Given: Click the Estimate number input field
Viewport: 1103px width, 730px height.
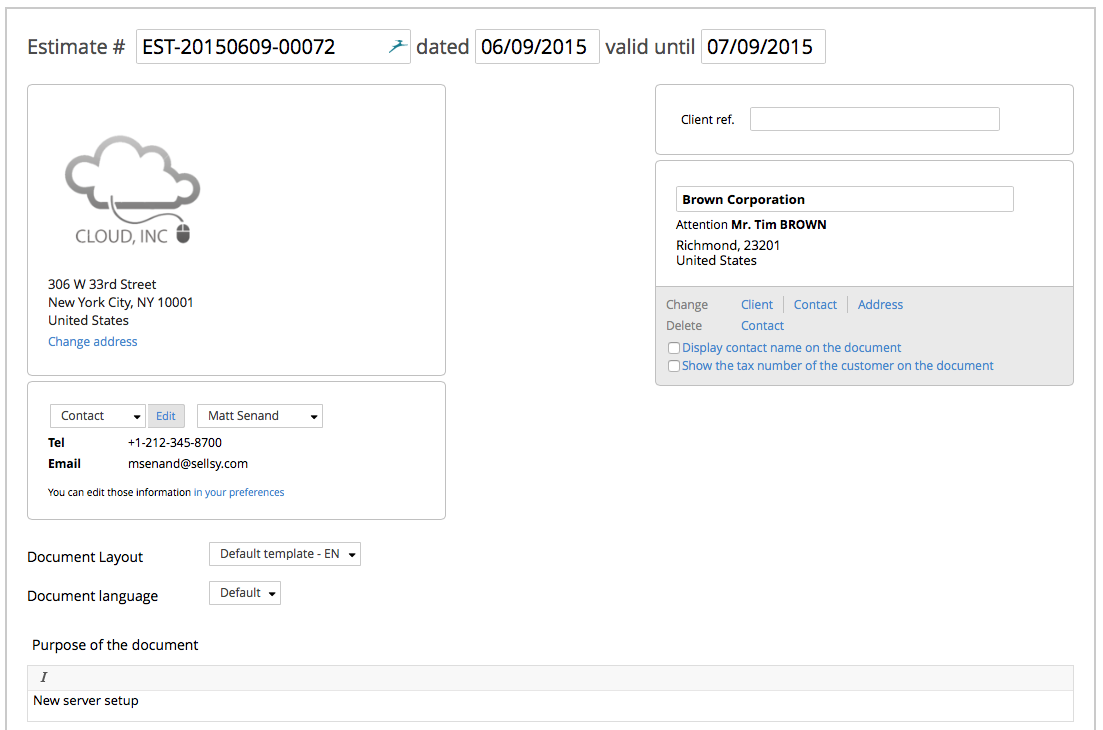Looking at the screenshot, I should pos(273,46).
